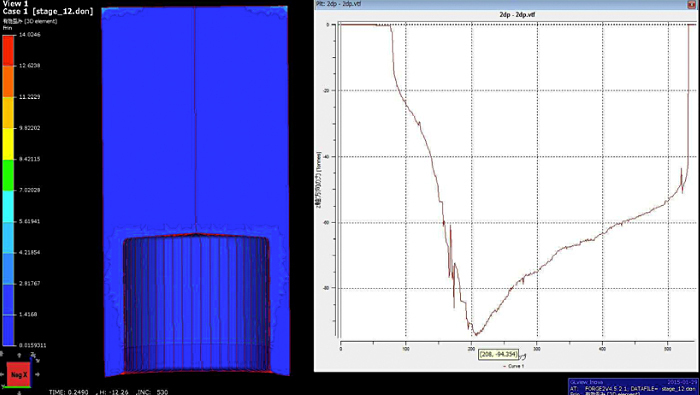Click the [208, -94.354] coordinate tooltip
The image size is (700, 395).
pos(498,355)
